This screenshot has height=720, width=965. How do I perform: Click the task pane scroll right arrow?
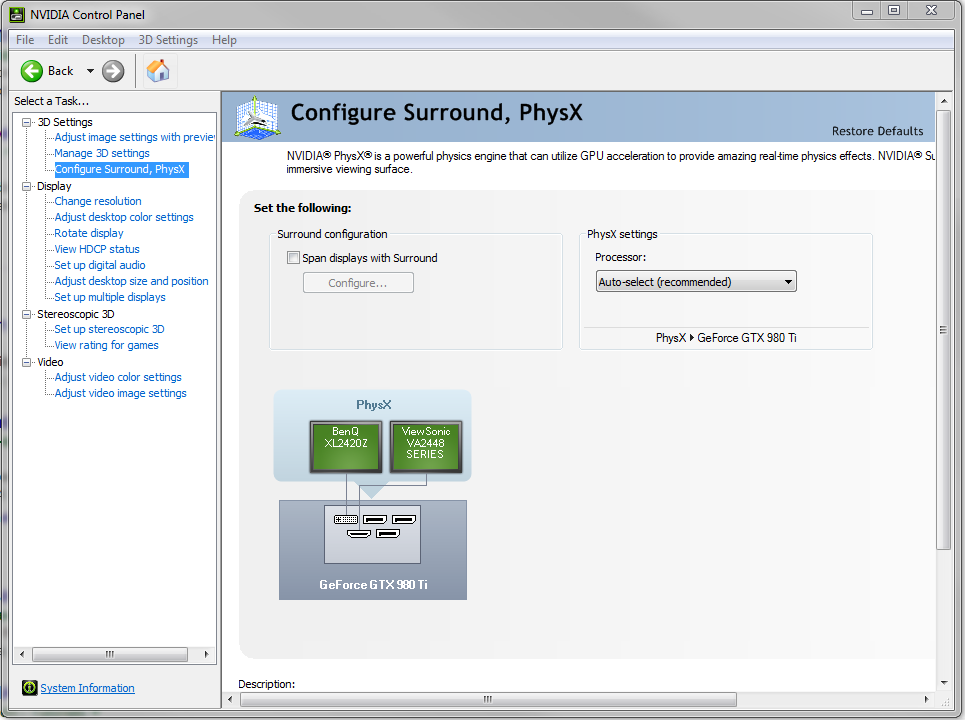tap(206, 654)
